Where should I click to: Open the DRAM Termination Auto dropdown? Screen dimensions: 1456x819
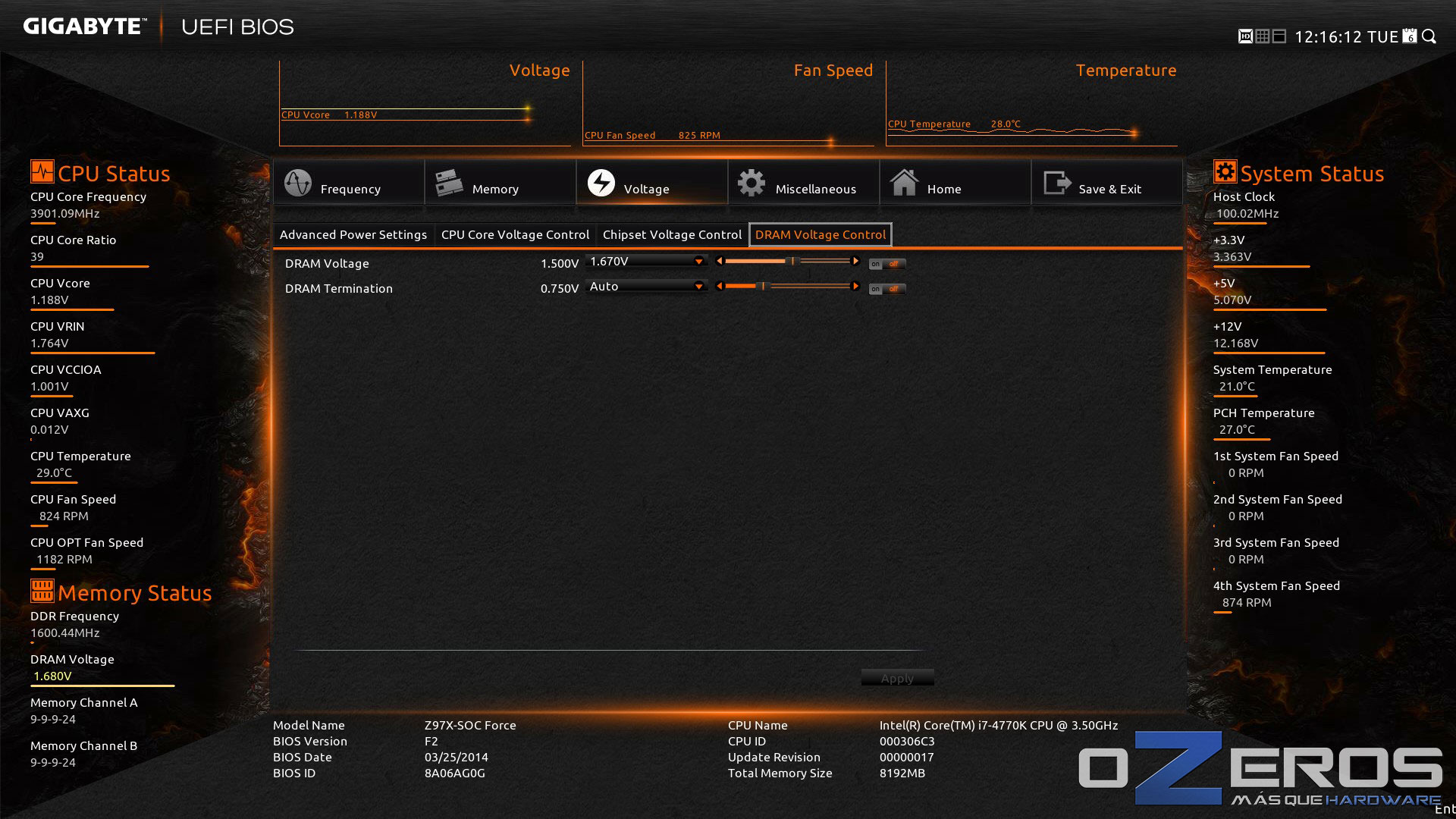coord(646,287)
